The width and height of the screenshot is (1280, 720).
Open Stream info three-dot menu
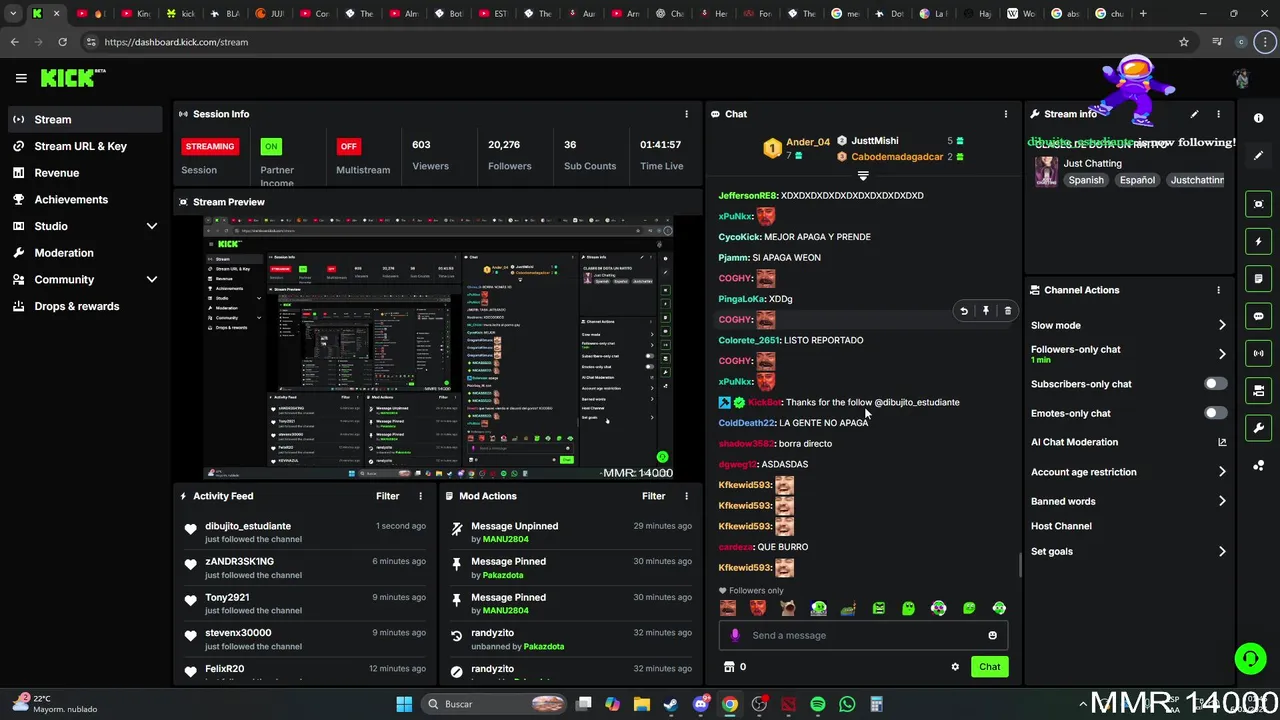(1218, 114)
